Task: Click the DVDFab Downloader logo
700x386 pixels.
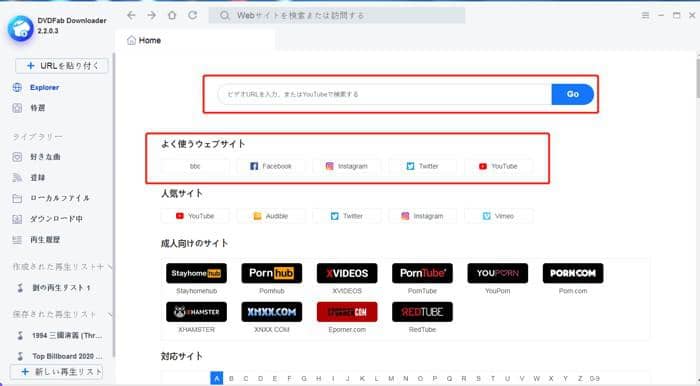Action: point(21,28)
